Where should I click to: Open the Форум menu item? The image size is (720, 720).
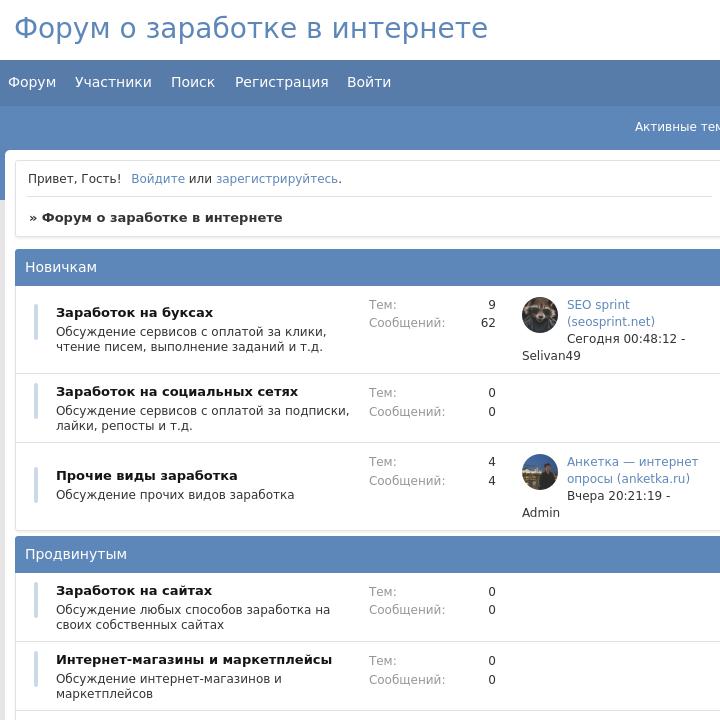point(32,82)
